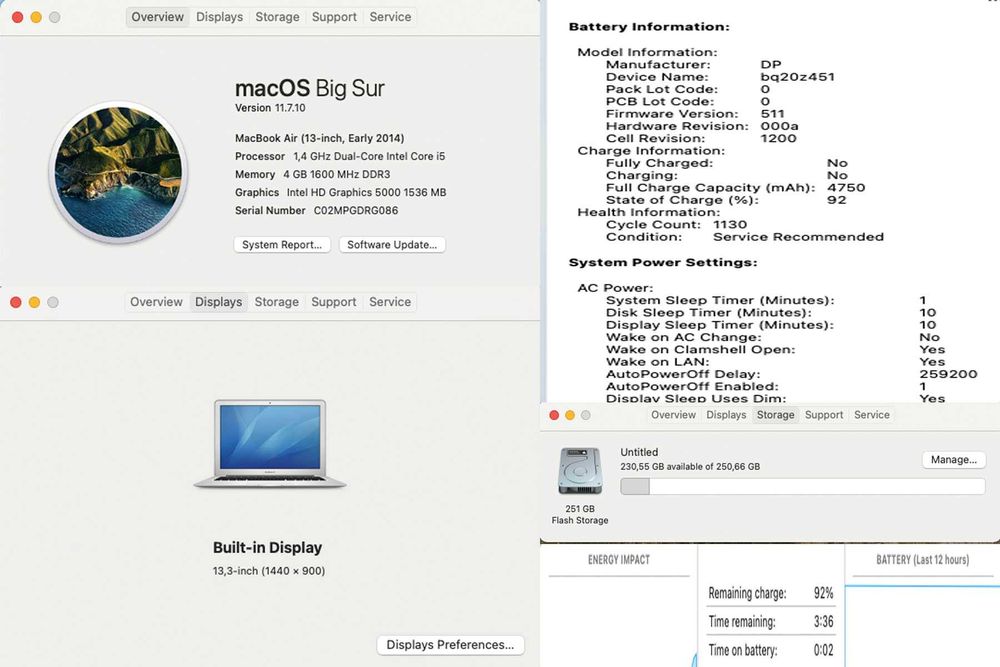This screenshot has width=1000, height=667.
Task: Click macOS Big Sur title
Action: point(309,88)
